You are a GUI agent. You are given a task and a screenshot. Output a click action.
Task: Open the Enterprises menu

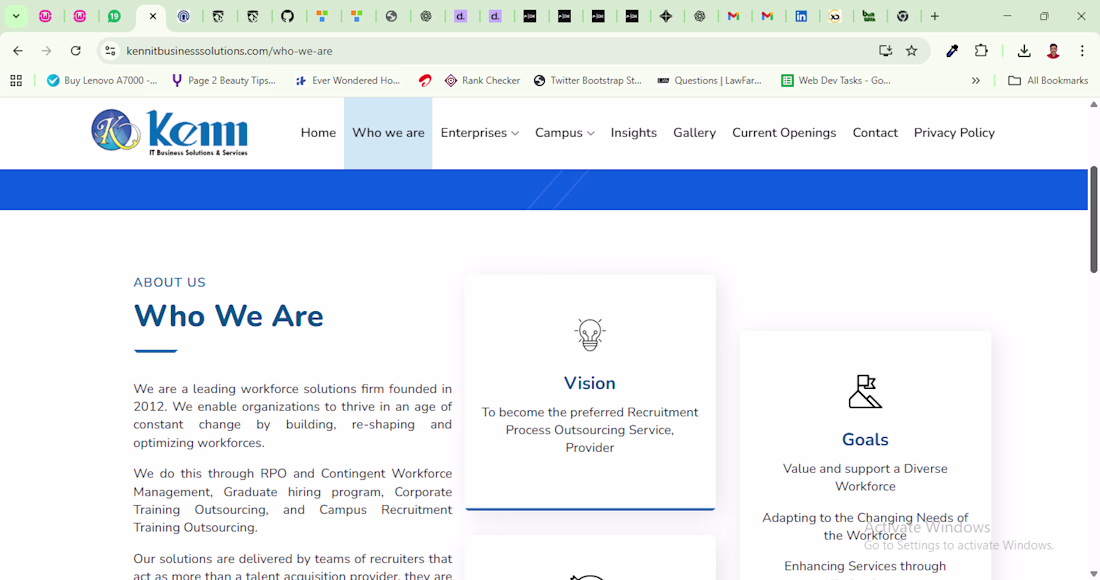(474, 133)
